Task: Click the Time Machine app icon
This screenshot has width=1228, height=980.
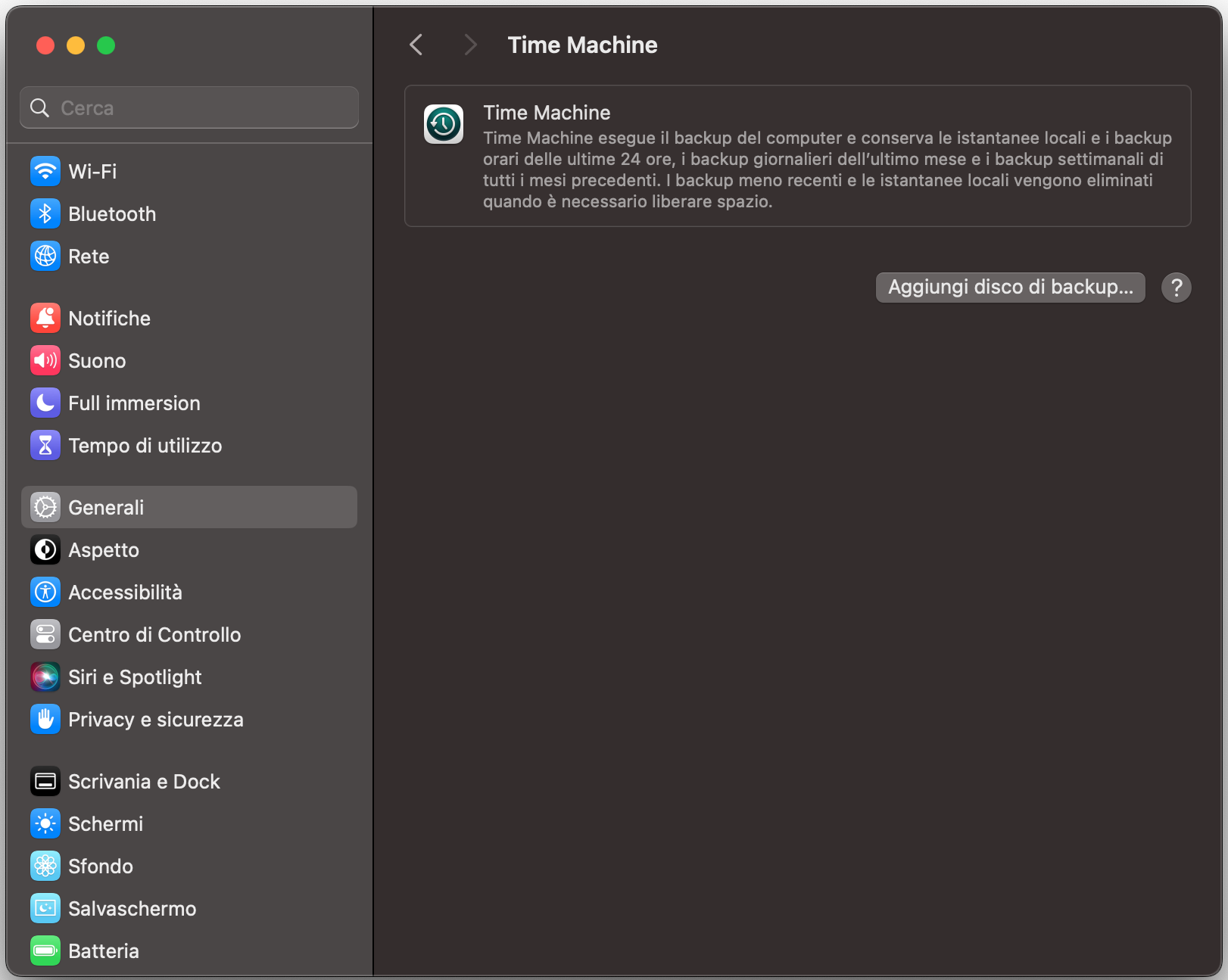Action: pyautogui.click(x=444, y=123)
